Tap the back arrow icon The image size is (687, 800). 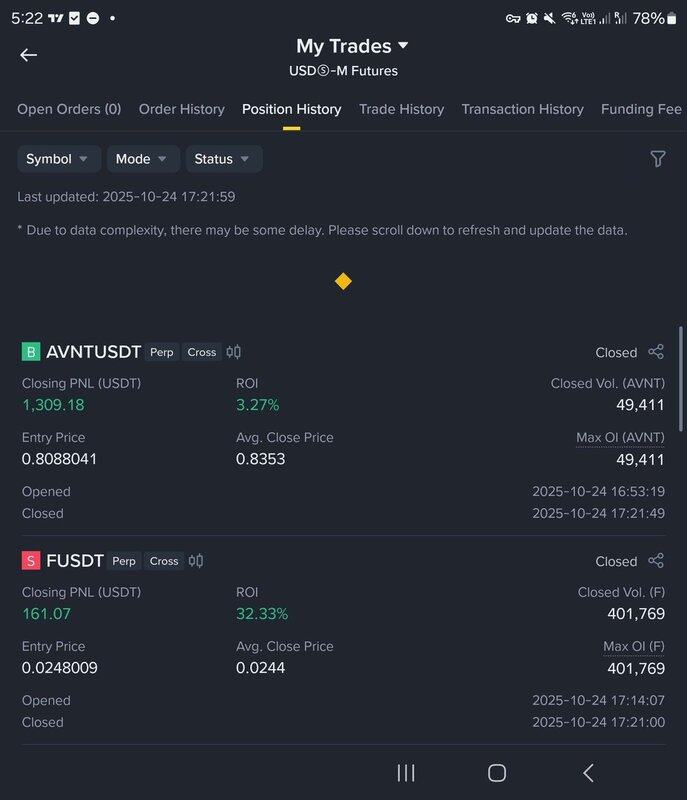pos(28,55)
